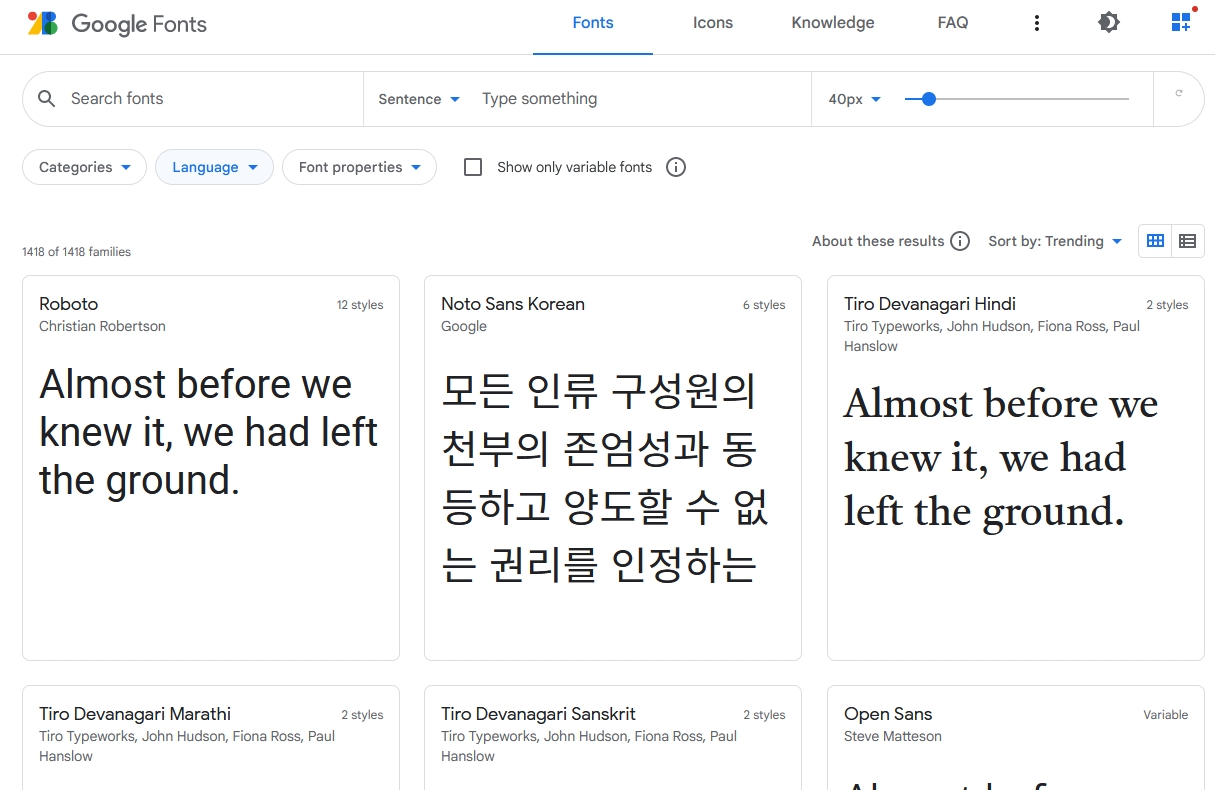Open the Sentence preview type dropdown
1215x790 pixels.
click(419, 99)
